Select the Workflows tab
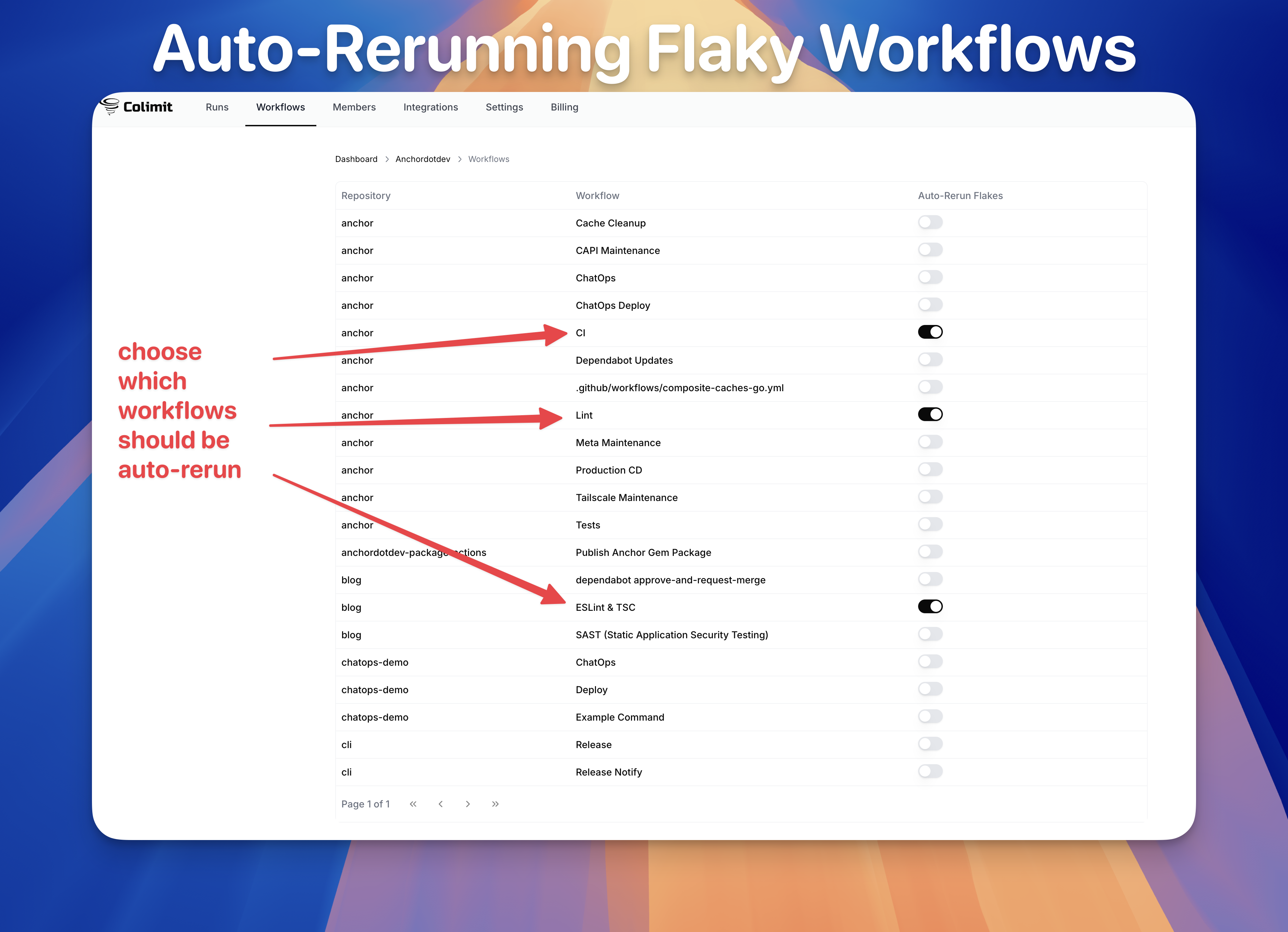Screen dimensions: 1288x932 click(x=281, y=107)
